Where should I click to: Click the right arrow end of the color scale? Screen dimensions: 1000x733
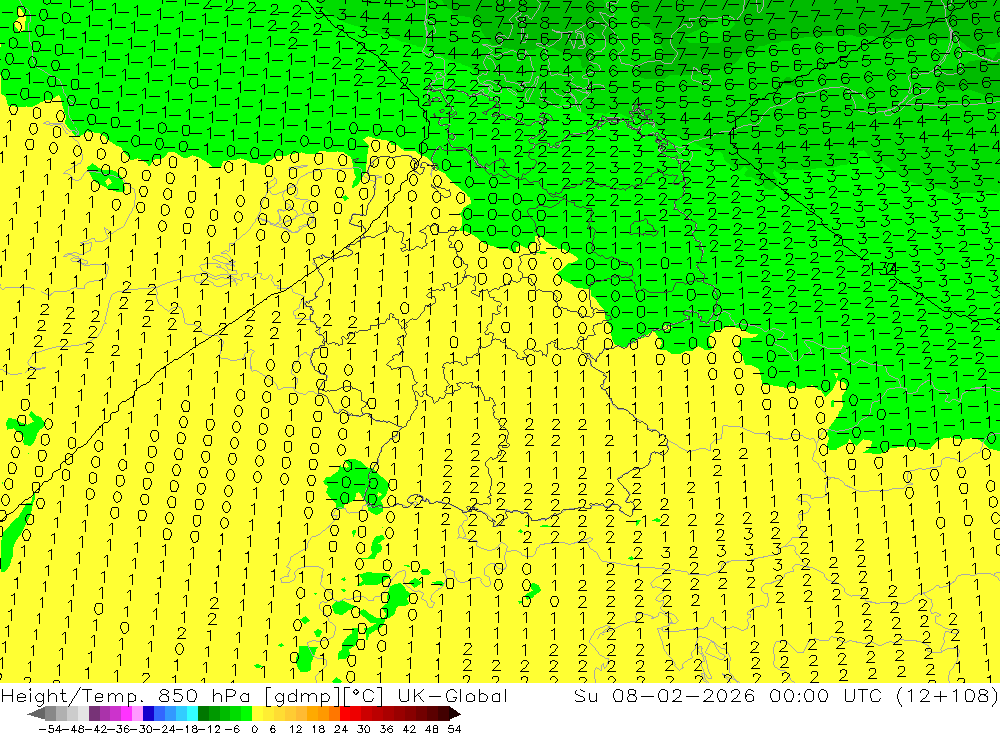(454, 713)
